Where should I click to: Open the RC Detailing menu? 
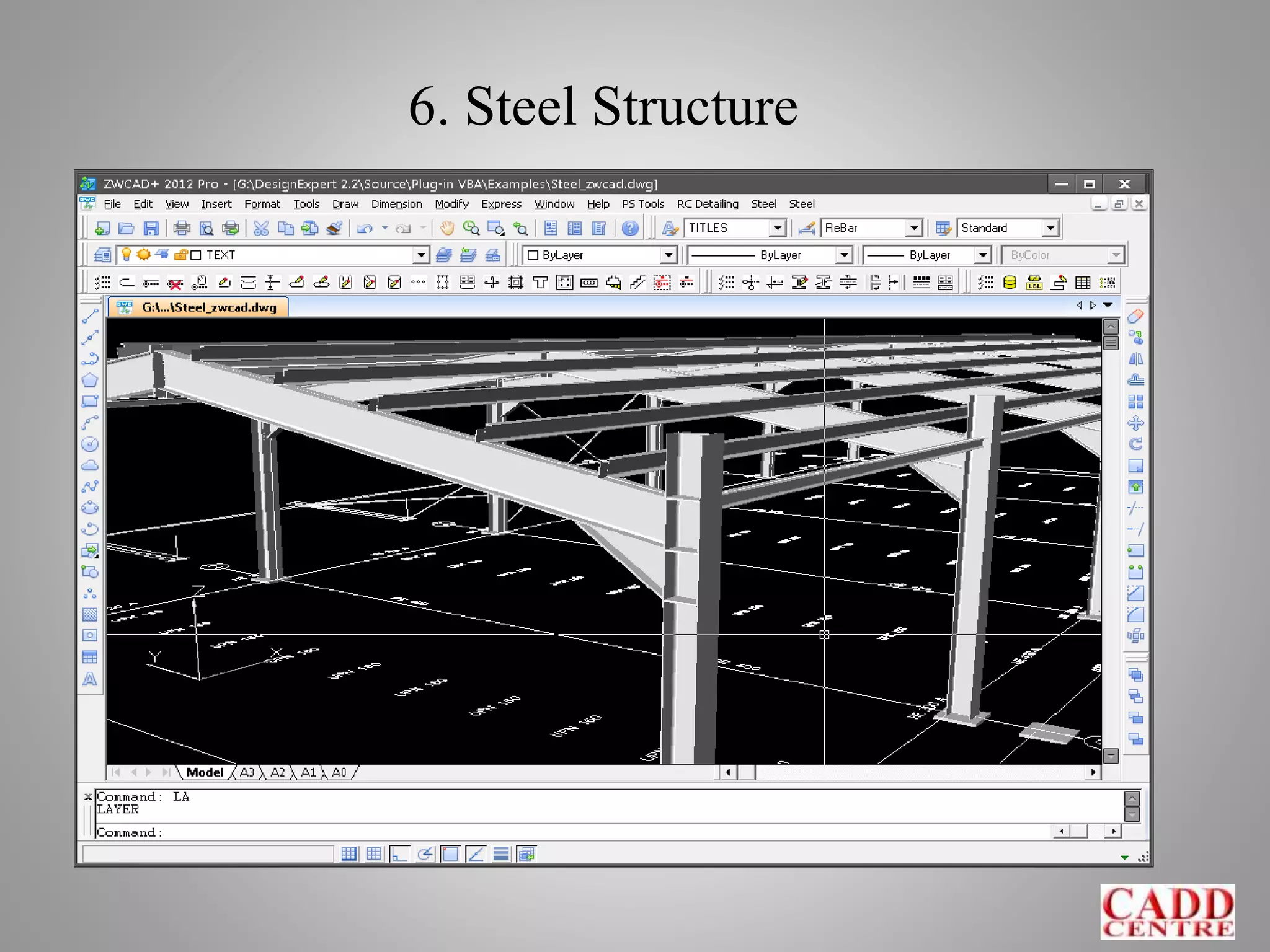[708, 204]
